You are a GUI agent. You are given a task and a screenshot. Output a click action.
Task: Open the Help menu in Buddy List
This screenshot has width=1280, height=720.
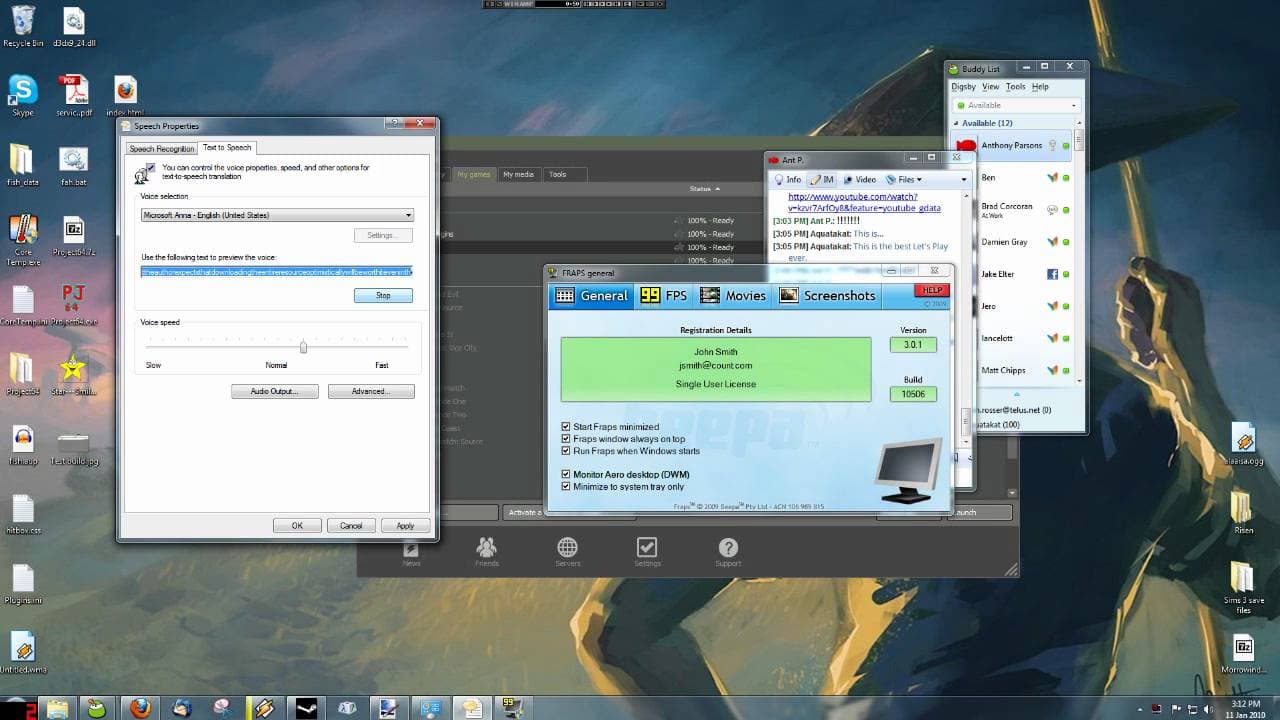pyautogui.click(x=1040, y=87)
